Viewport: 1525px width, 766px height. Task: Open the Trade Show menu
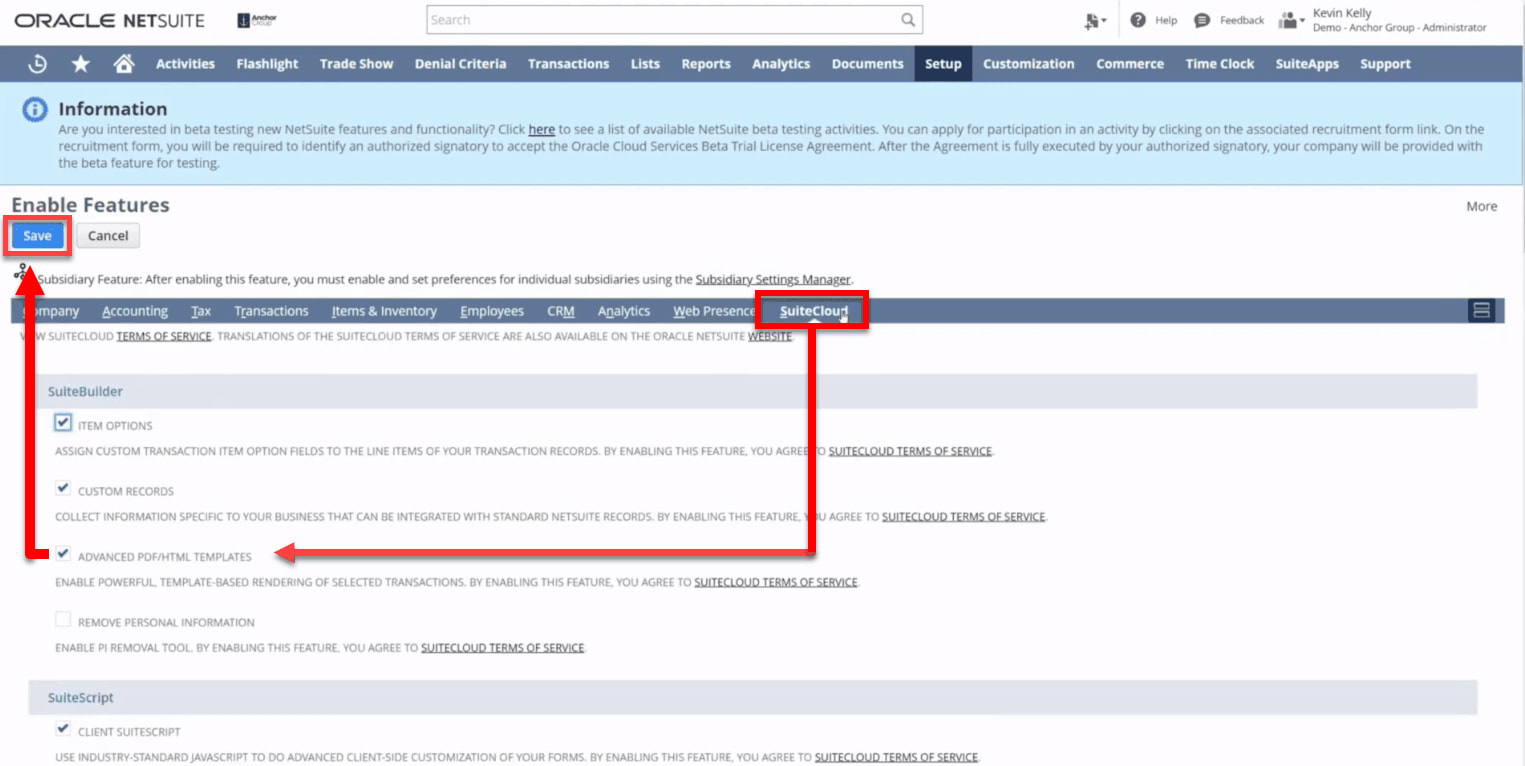356,64
